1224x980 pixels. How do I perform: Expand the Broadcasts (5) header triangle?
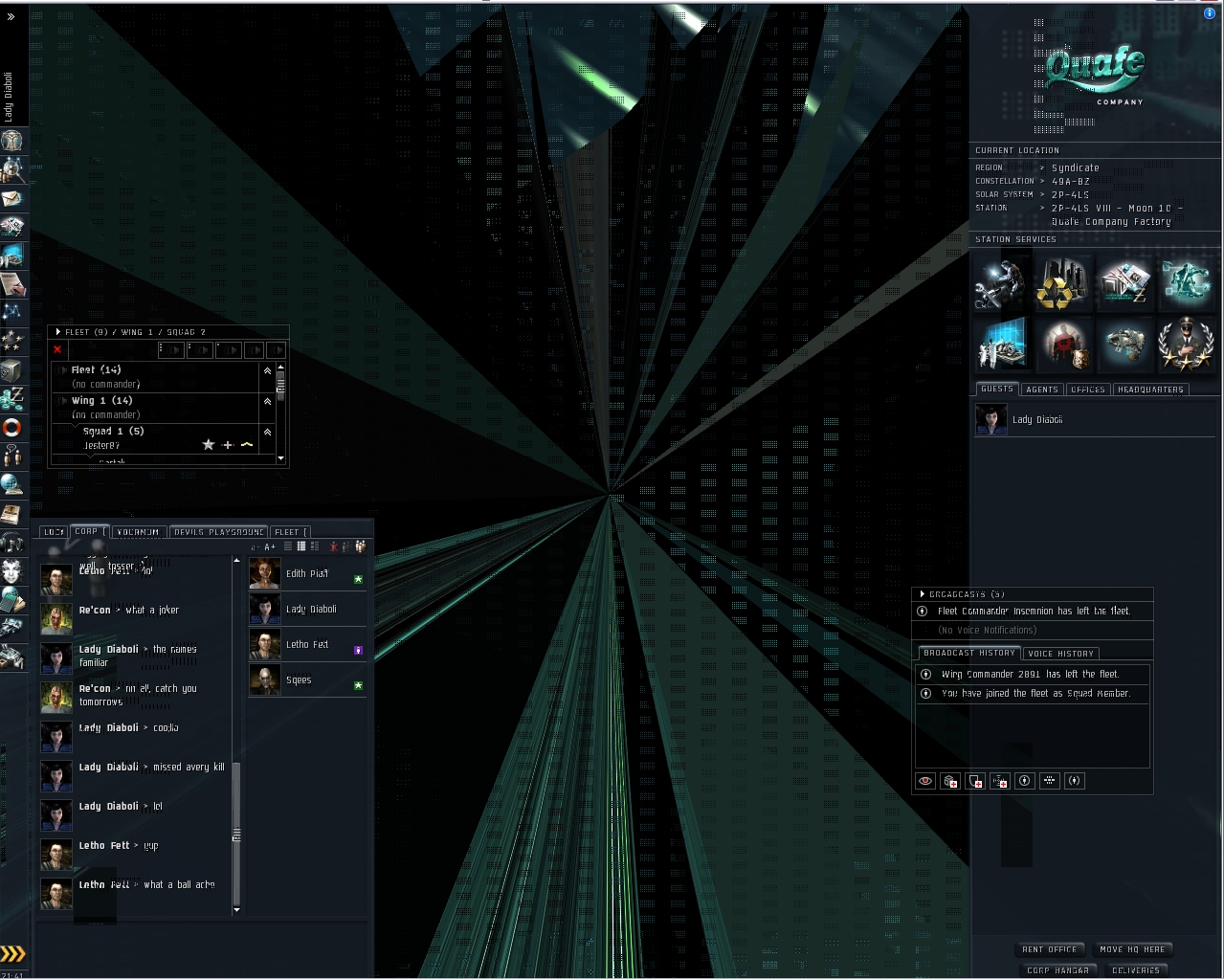click(x=922, y=594)
